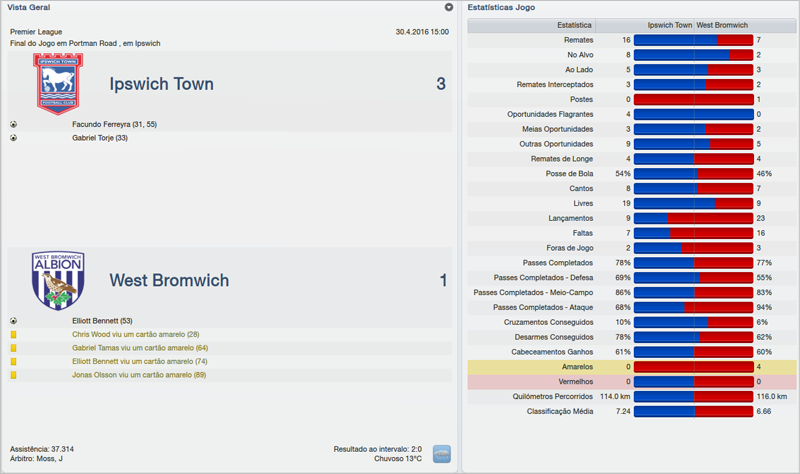Click goal ball icon beside Gabriel Torje

14,138
